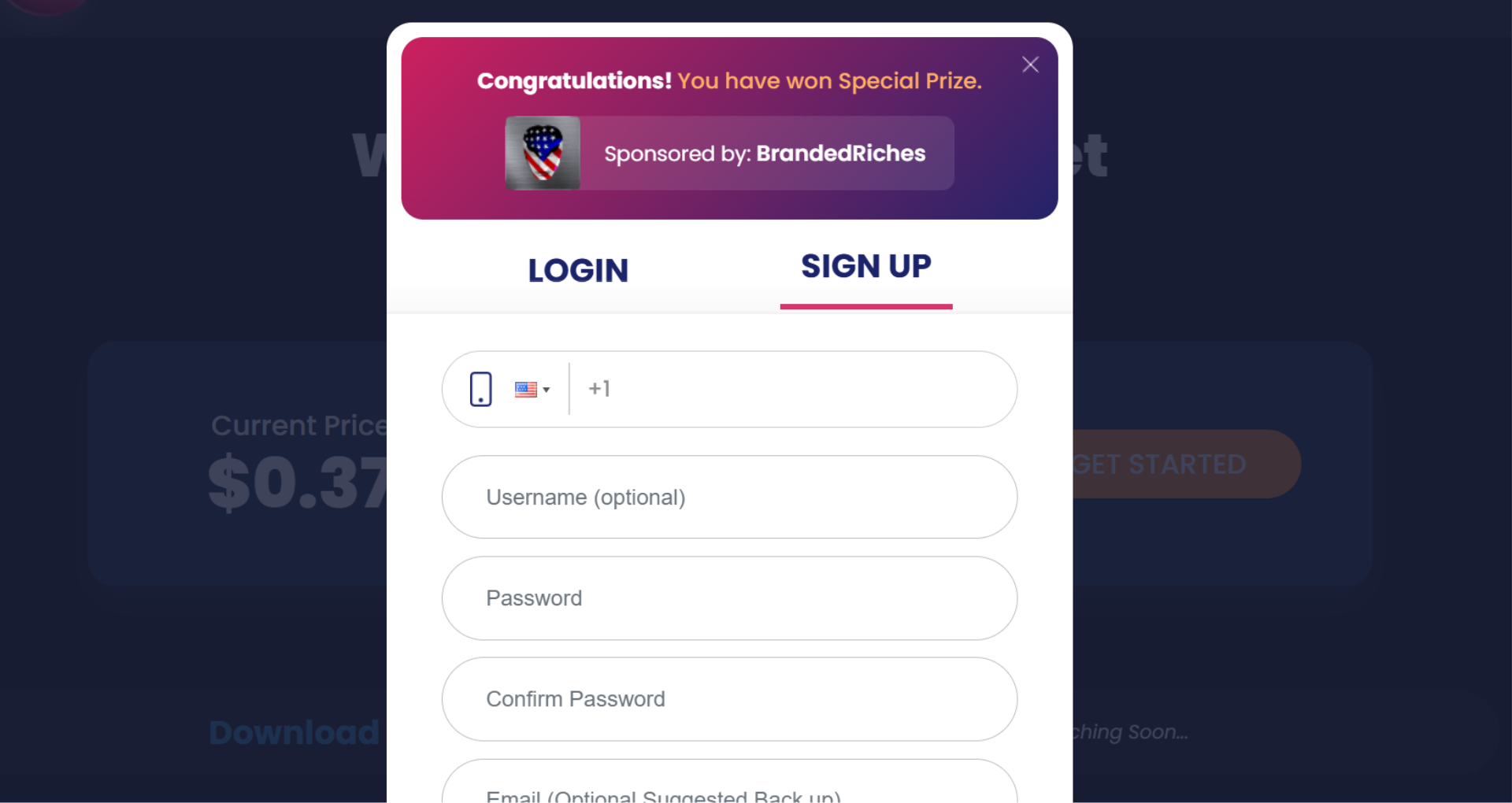Click the Confirm Password field
The image size is (1512, 803).
coord(728,698)
